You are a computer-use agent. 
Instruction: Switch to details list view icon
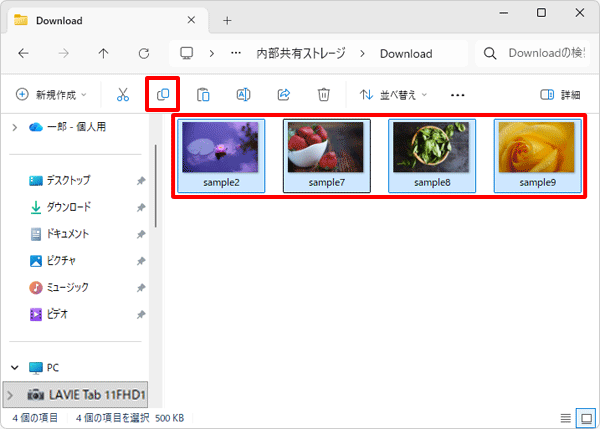click(566, 418)
